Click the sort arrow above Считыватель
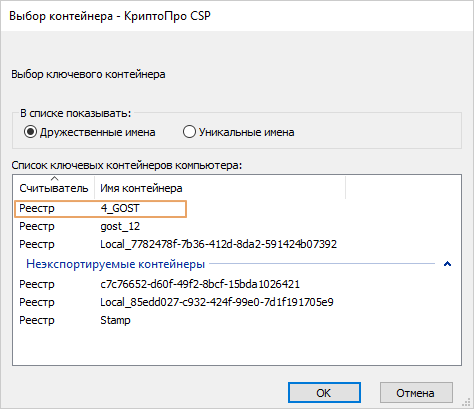Screen dimensions: 474x409 coord(54,178)
